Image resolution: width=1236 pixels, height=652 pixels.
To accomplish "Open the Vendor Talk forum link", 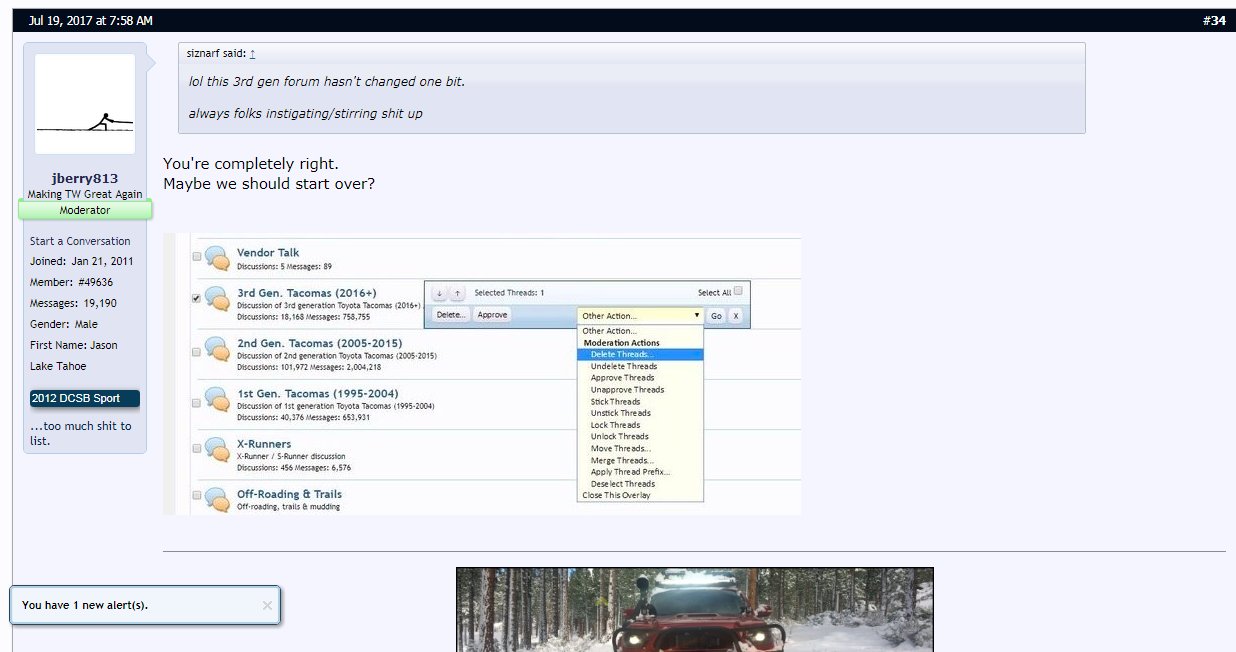I will pyautogui.click(x=268, y=253).
